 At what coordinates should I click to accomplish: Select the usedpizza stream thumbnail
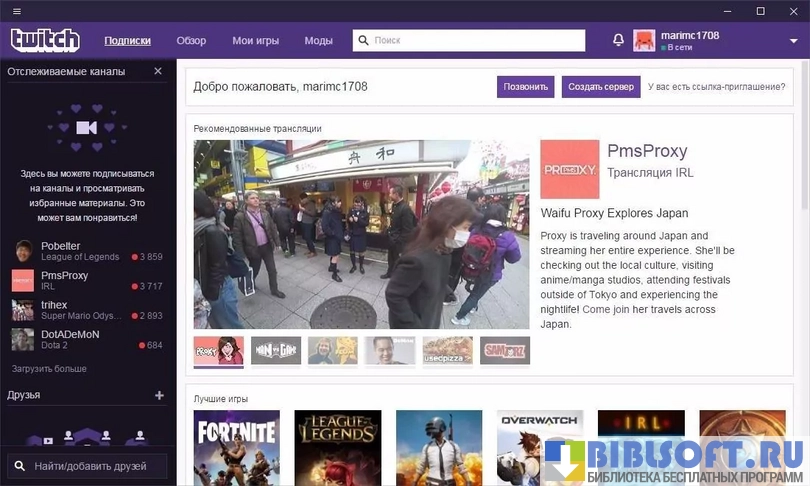coord(447,350)
